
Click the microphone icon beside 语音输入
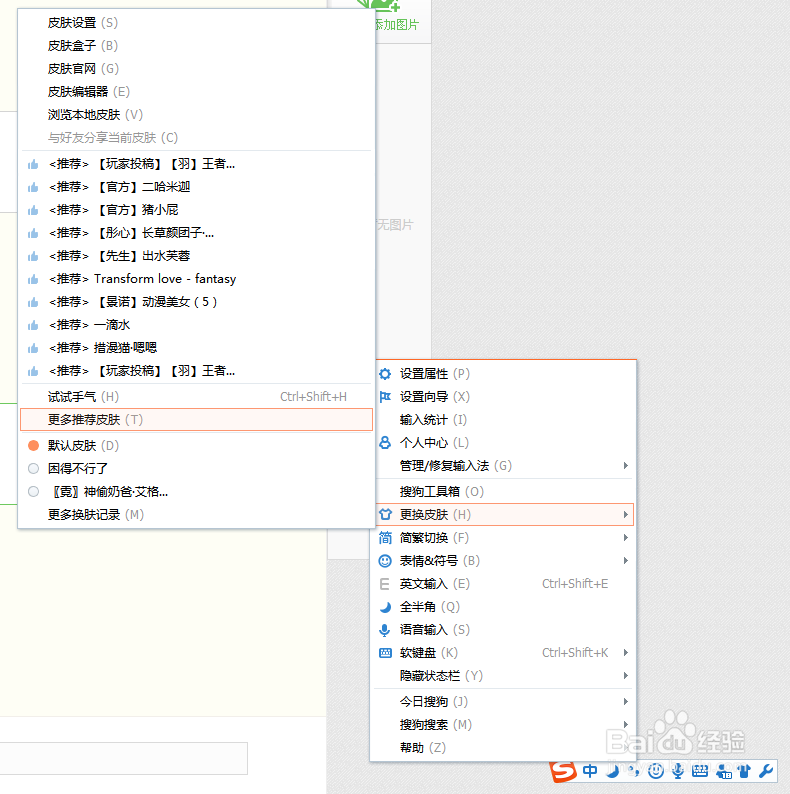pyautogui.click(x=385, y=630)
